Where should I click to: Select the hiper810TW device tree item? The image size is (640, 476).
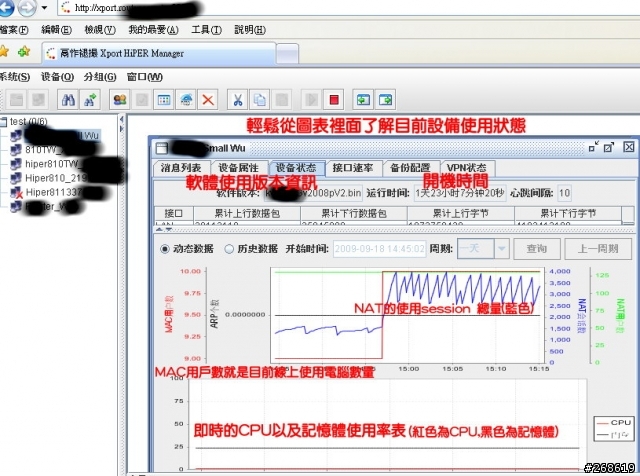65,164
